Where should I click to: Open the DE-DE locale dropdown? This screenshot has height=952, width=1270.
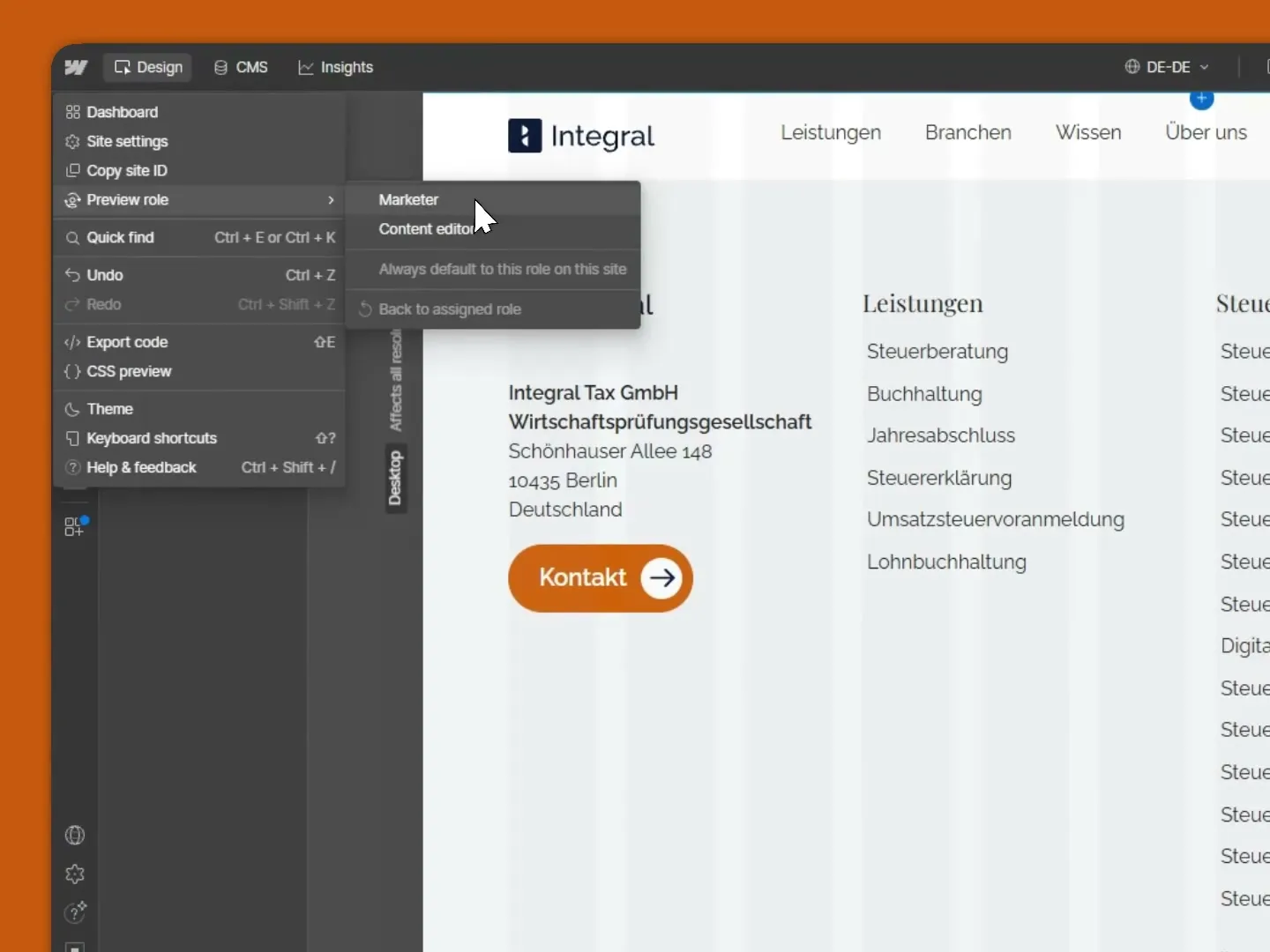[x=1167, y=67]
